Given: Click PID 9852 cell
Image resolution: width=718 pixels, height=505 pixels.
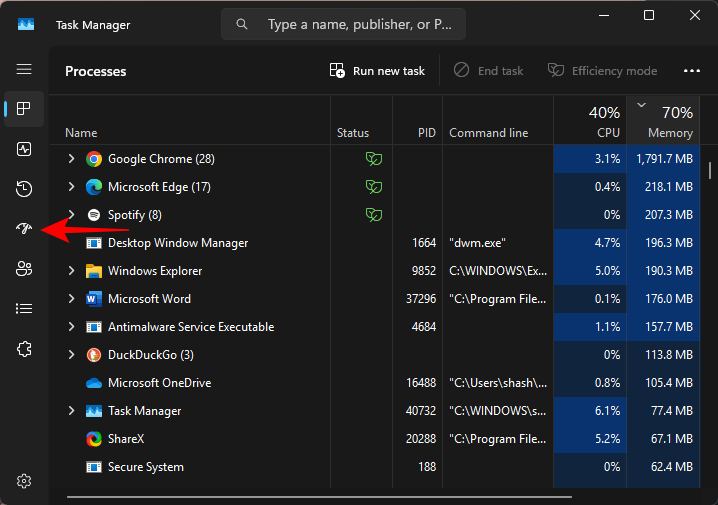Looking at the screenshot, I should pyautogui.click(x=424, y=271).
